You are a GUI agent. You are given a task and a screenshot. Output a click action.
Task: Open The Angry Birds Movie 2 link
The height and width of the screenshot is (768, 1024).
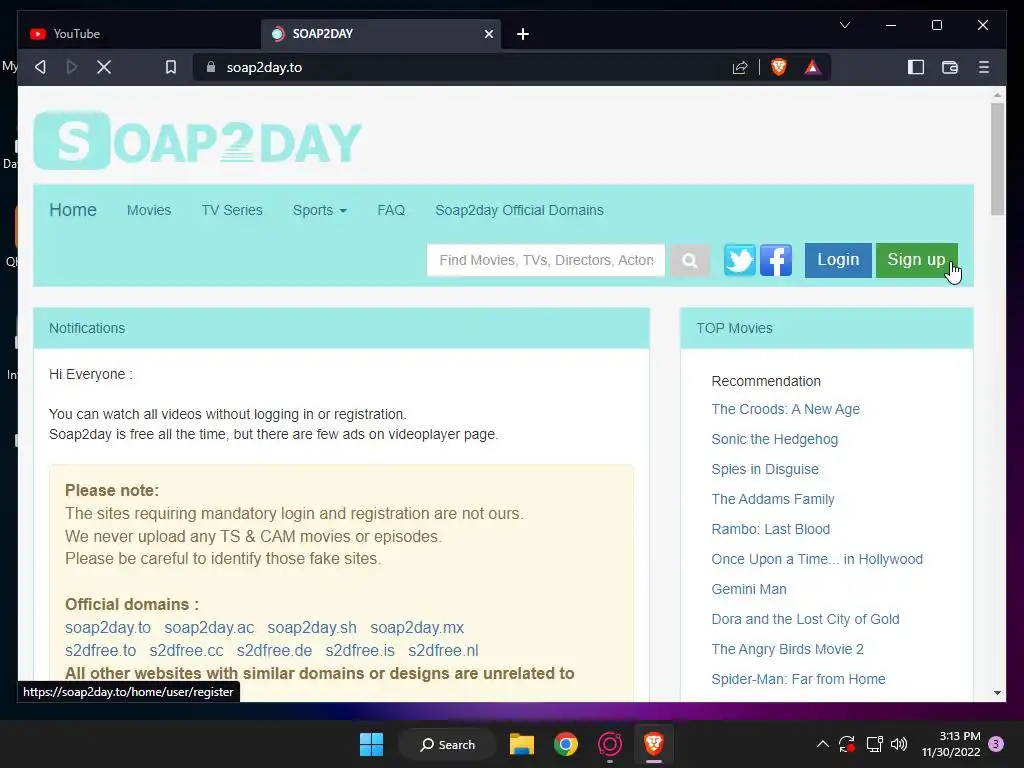[x=787, y=650]
